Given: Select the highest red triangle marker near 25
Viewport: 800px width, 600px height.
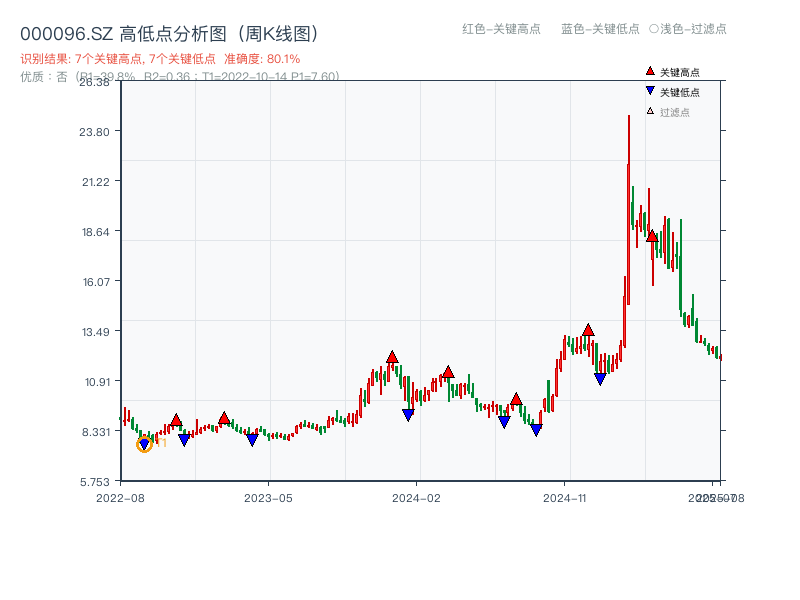Looking at the screenshot, I should tap(652, 236).
